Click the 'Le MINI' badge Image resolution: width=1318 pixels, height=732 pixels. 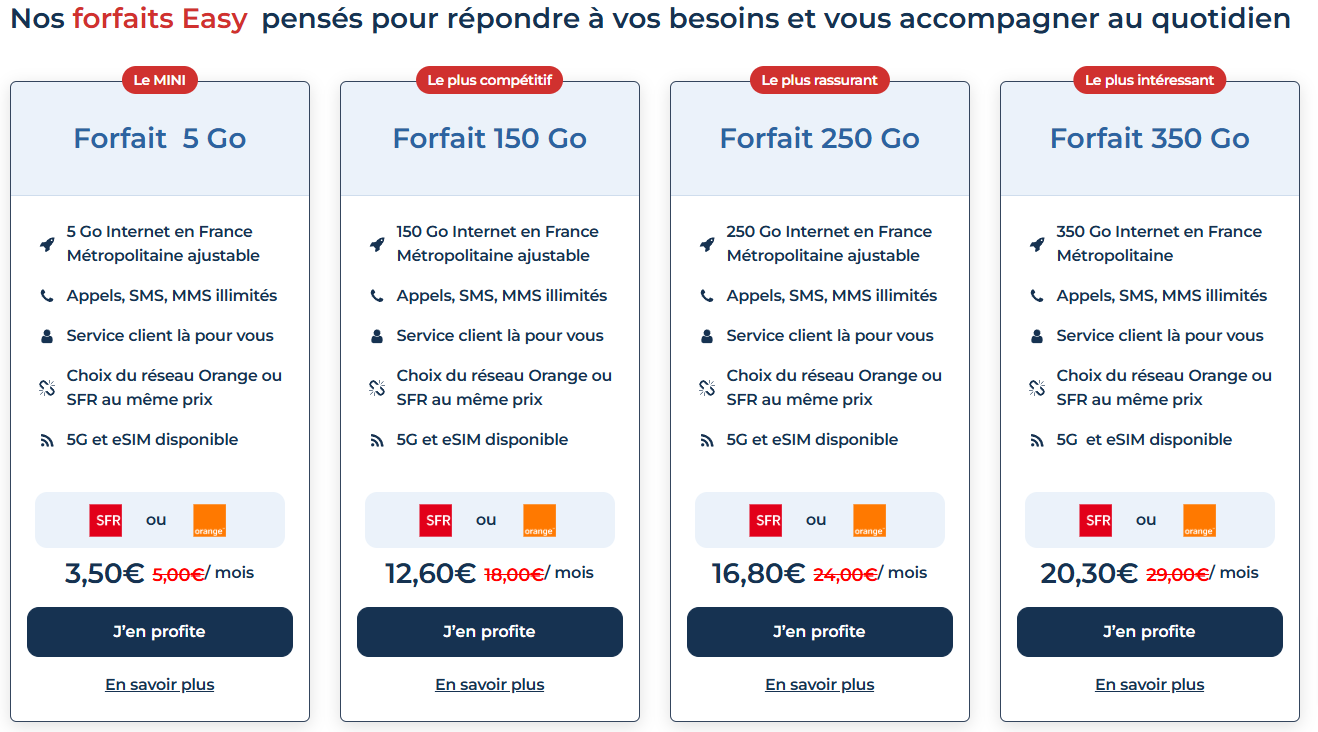tap(159, 79)
